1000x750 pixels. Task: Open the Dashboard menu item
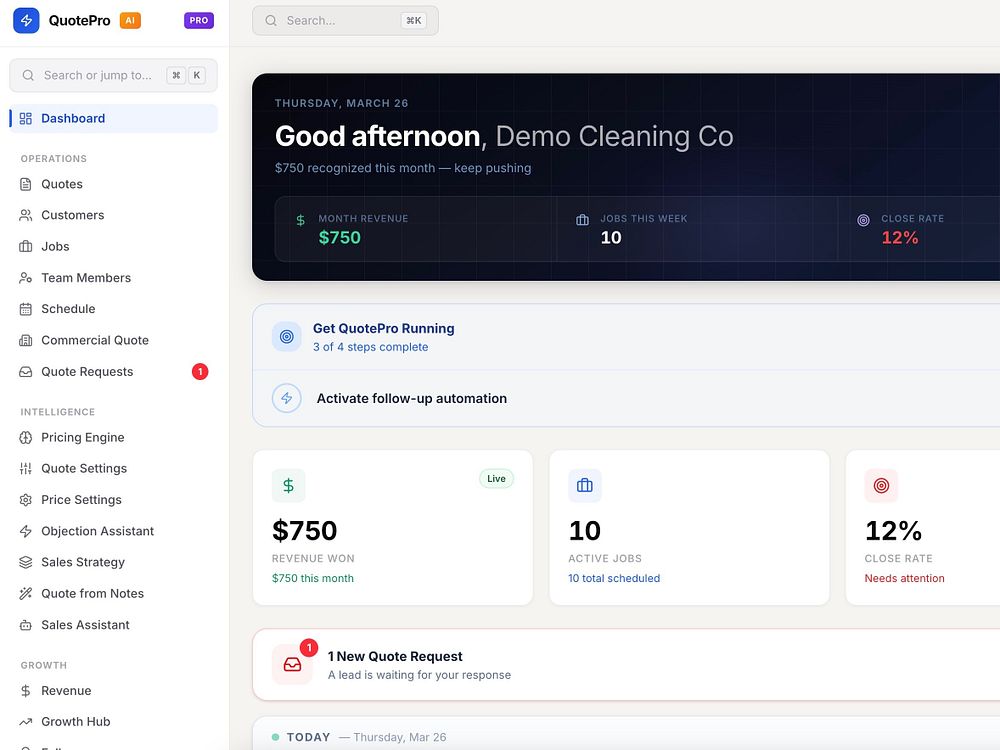[114, 119]
